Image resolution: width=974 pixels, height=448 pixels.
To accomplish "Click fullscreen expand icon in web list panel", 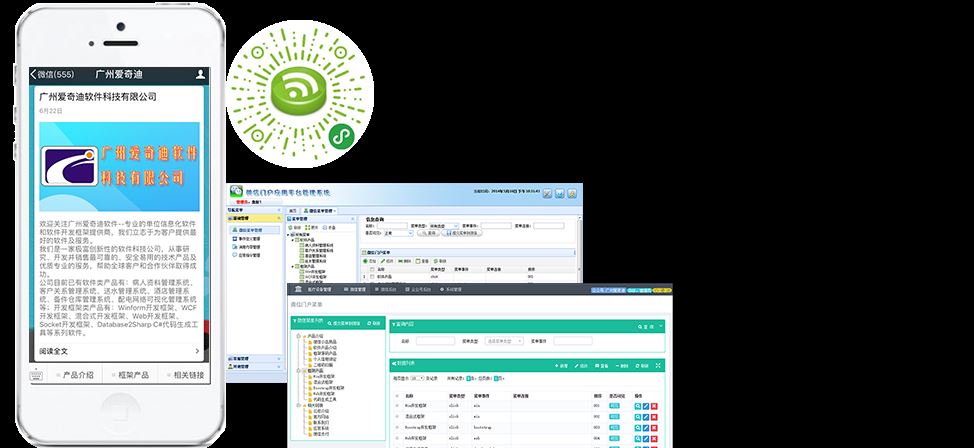I will click(658, 365).
